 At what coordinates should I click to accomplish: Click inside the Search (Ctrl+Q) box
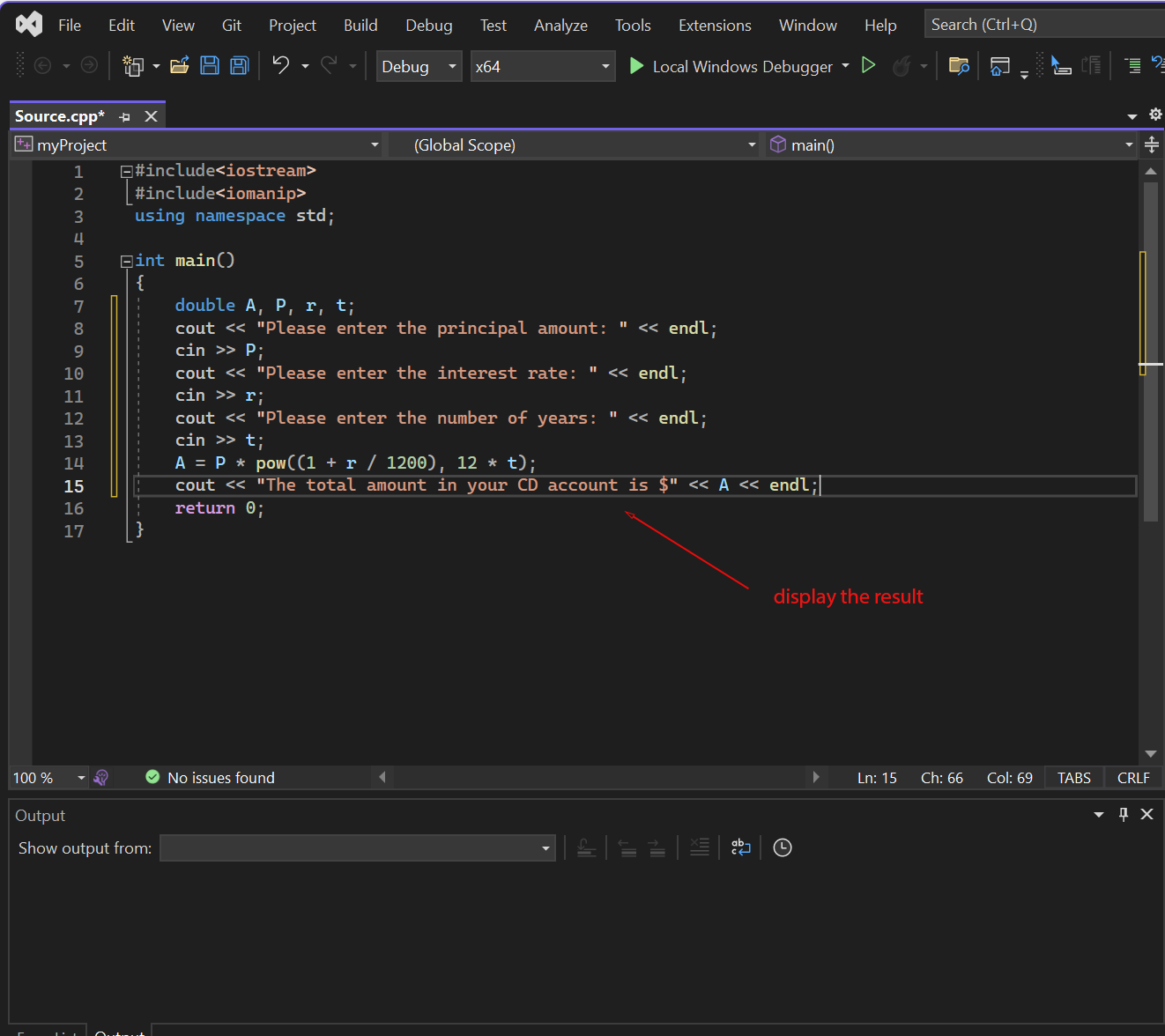point(1045,24)
